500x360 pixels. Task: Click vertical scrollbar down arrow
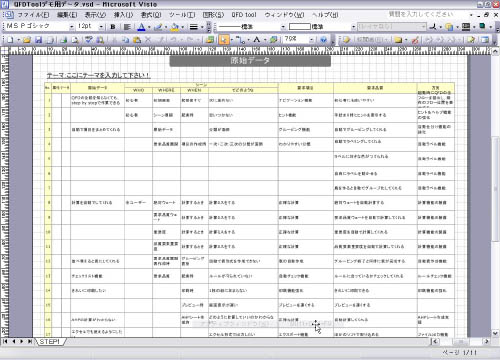(496, 333)
